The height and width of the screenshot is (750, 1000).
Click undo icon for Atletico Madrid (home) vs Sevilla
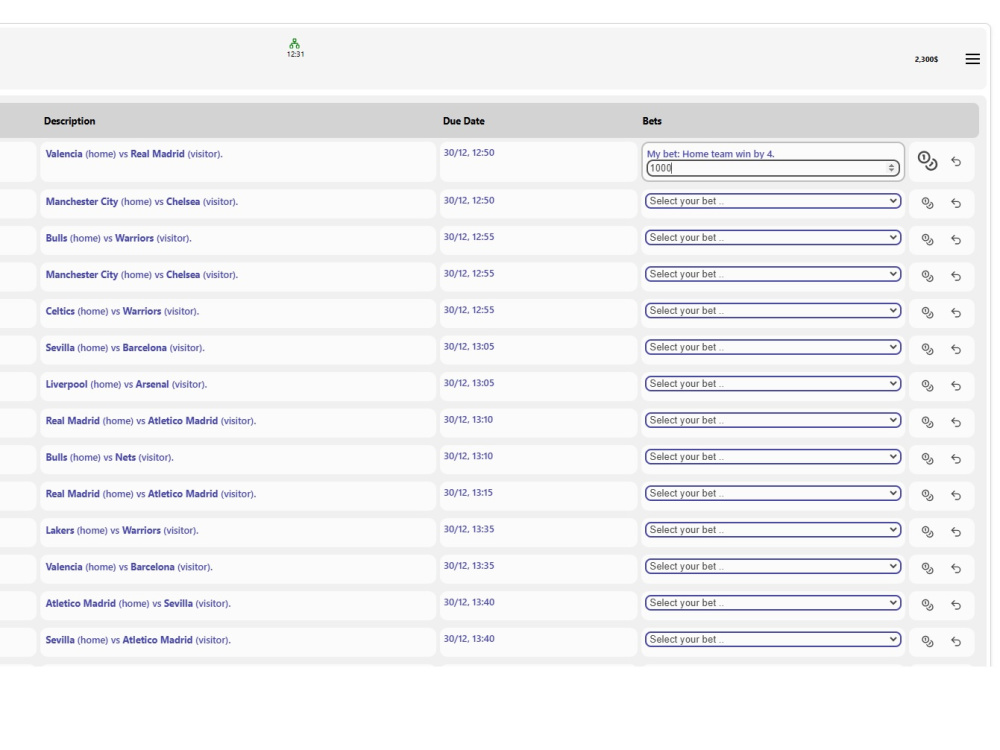[x=955, y=604]
